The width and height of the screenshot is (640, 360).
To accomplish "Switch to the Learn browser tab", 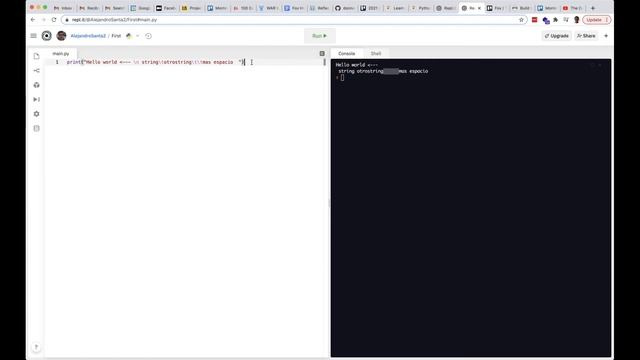I will (x=396, y=8).
